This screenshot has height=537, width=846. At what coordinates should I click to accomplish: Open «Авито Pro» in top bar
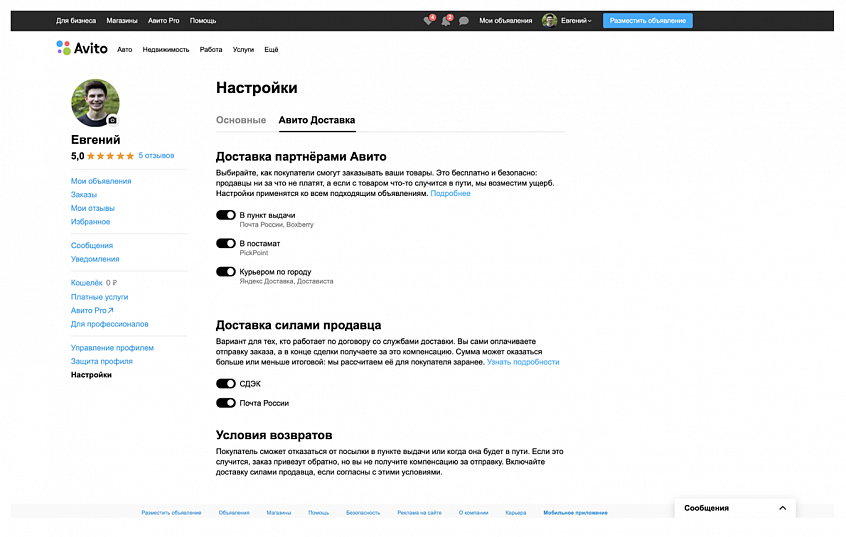(163, 21)
